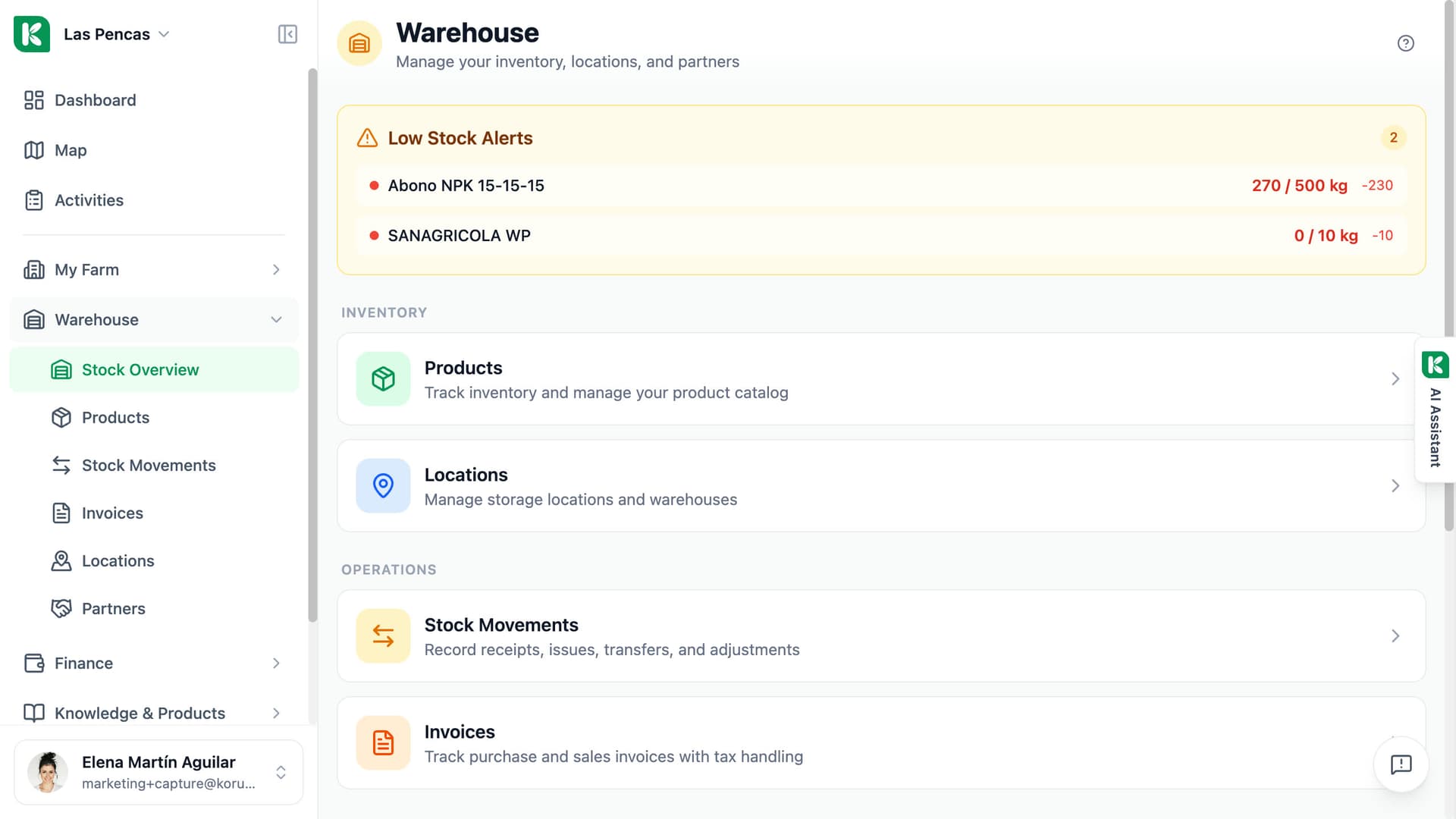Click "Record receipts, issues, transfers, and adjustments"
This screenshot has height=819, width=1456.
click(x=611, y=650)
